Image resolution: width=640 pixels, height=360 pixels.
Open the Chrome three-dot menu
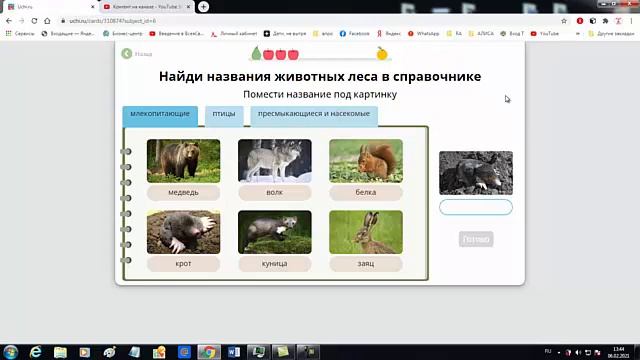click(631, 21)
